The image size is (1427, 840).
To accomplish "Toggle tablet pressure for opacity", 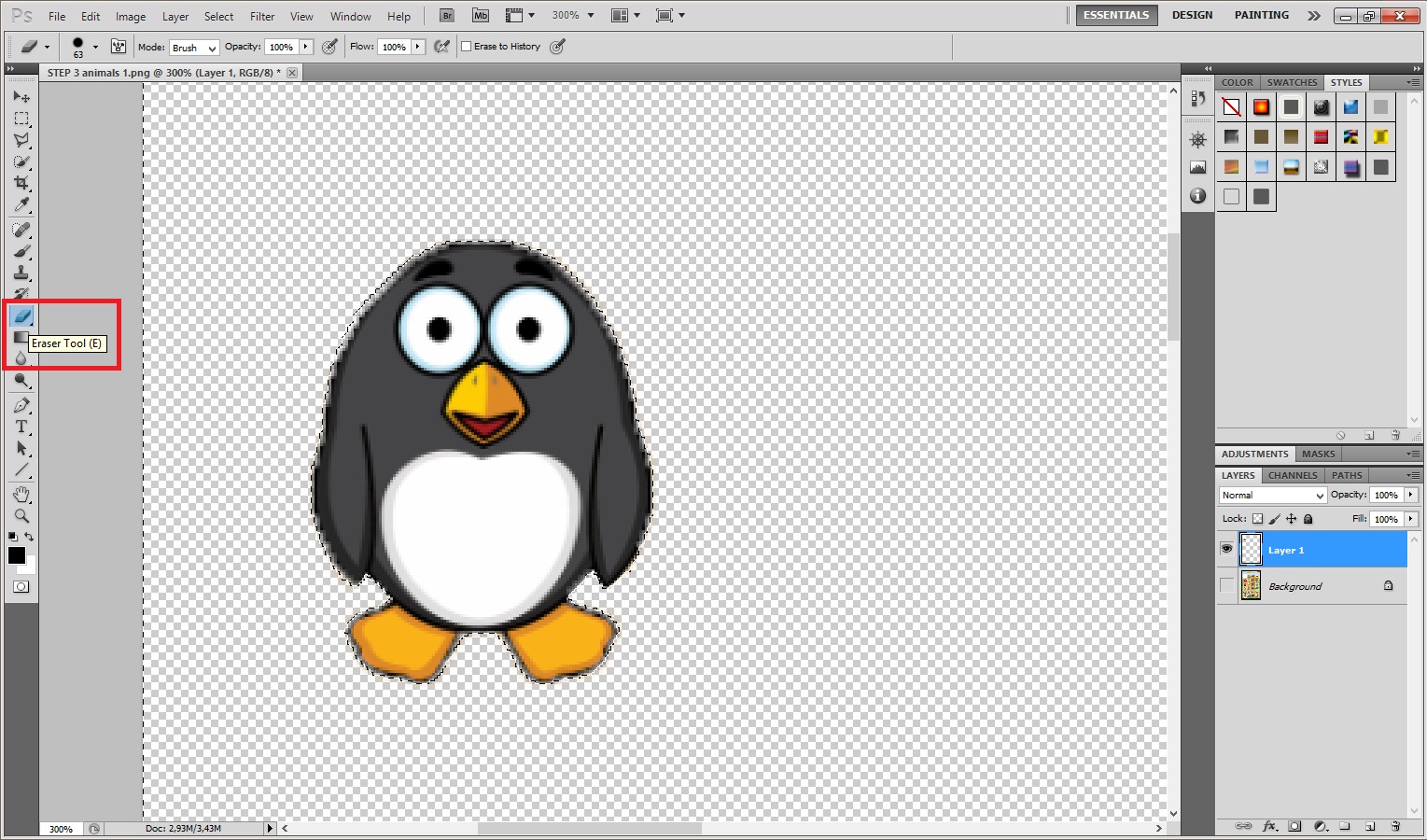I will click(x=329, y=47).
